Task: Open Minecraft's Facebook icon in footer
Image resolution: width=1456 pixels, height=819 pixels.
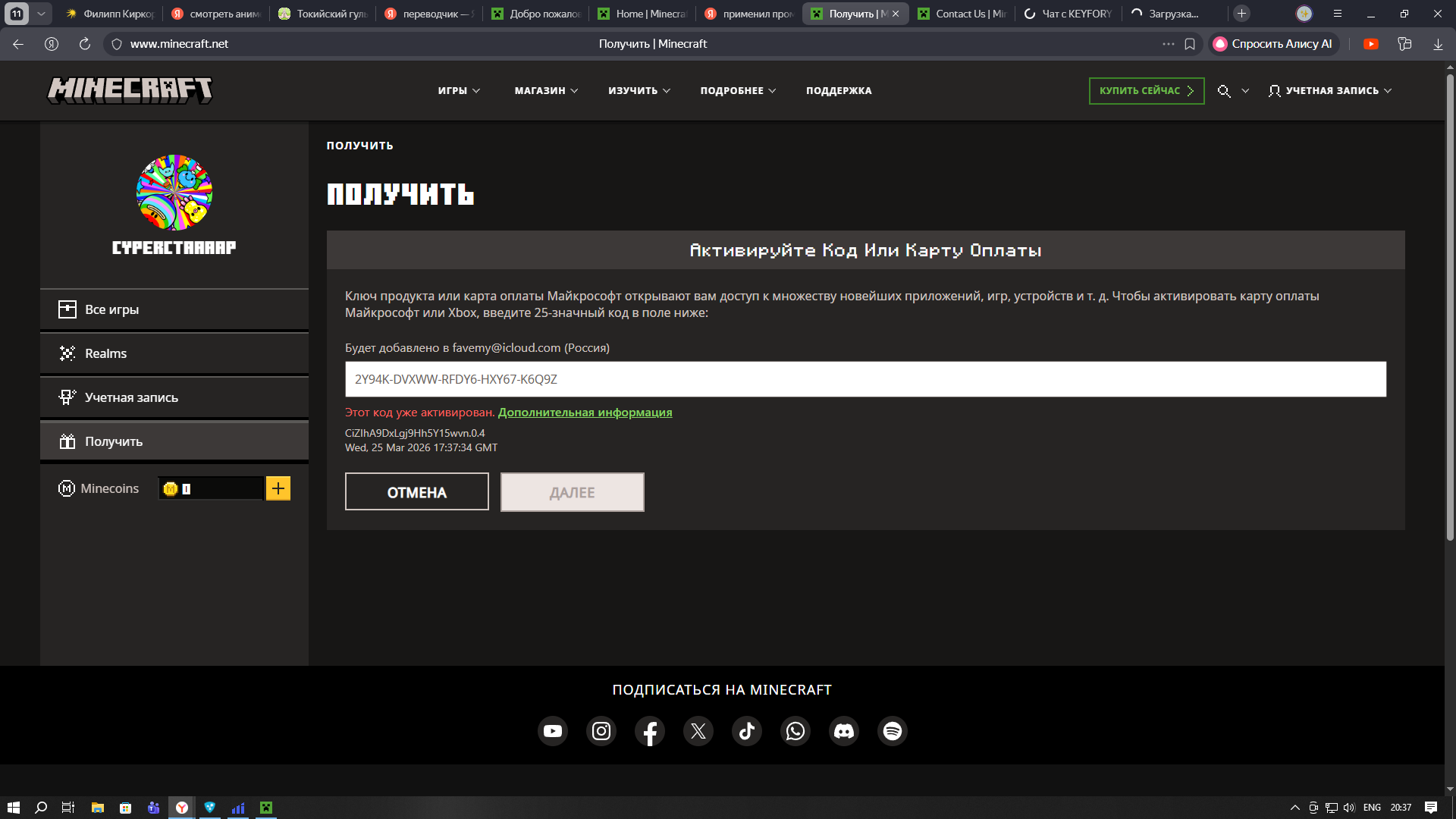Action: tap(650, 731)
